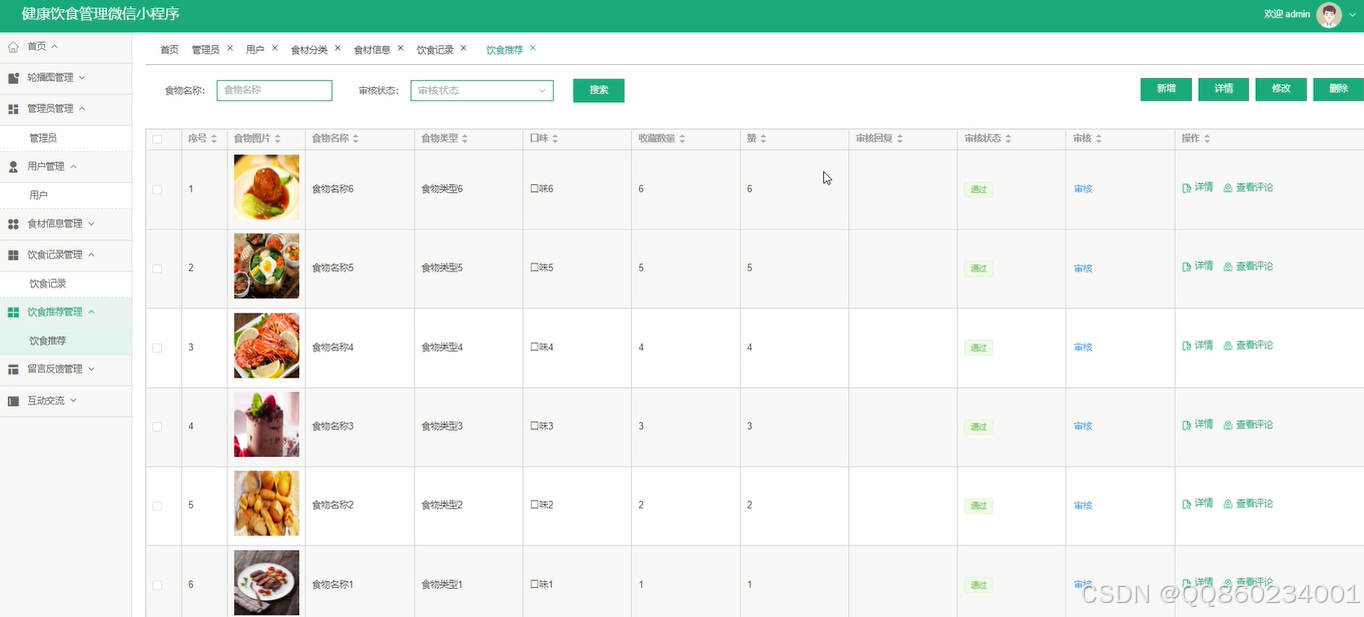Open 查看评论 for 食物名称6 row
Viewport: 1364px width, 617px height.
tap(1248, 187)
